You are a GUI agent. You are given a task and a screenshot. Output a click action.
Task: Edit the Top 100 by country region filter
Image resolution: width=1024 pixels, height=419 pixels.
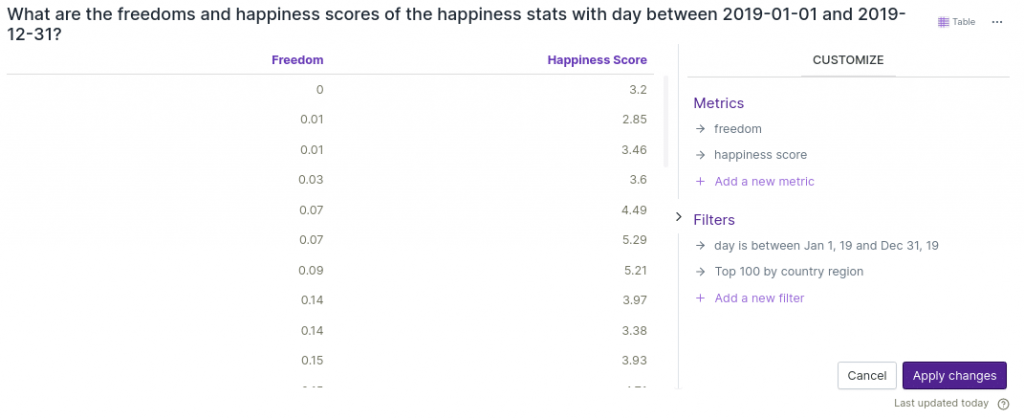pyautogui.click(x=788, y=272)
